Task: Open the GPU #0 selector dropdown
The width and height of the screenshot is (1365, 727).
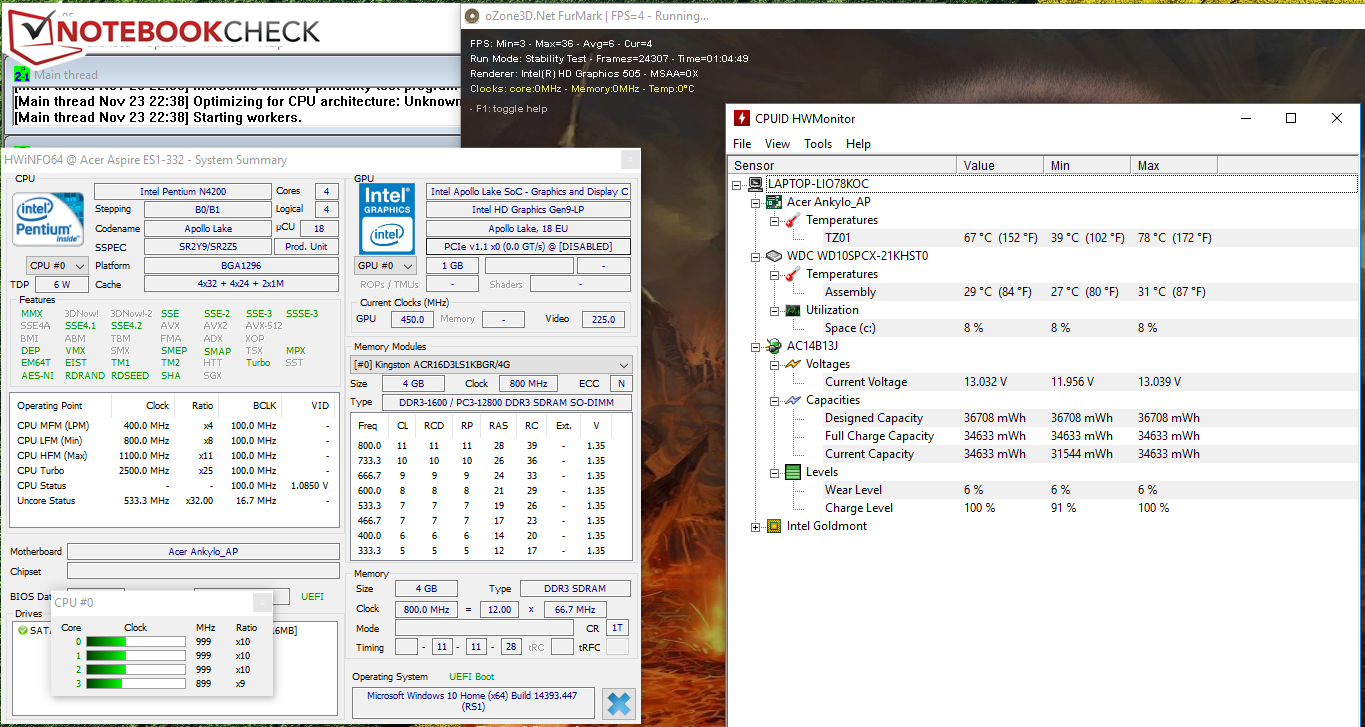Action: point(385,266)
